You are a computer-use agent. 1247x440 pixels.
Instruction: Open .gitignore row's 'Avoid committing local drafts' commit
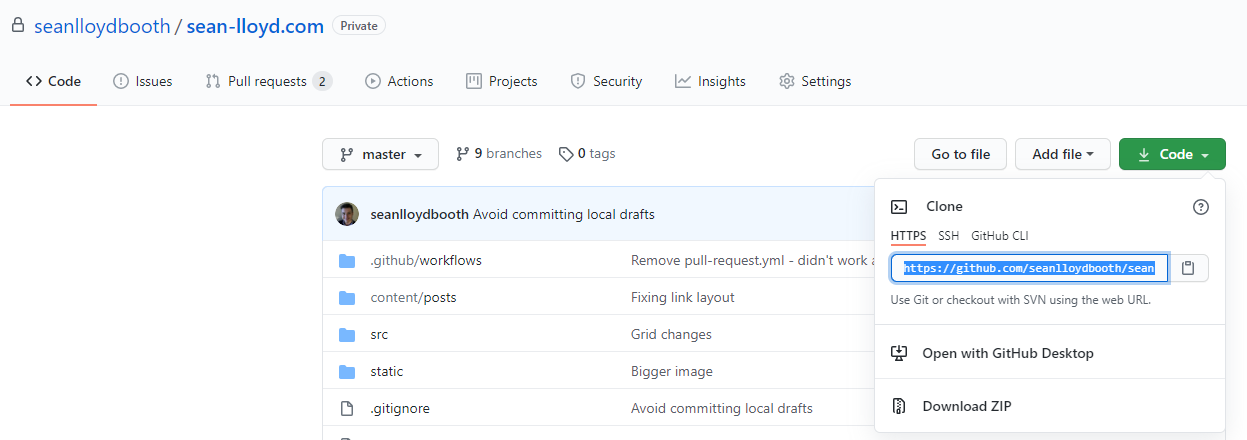[x=722, y=408]
